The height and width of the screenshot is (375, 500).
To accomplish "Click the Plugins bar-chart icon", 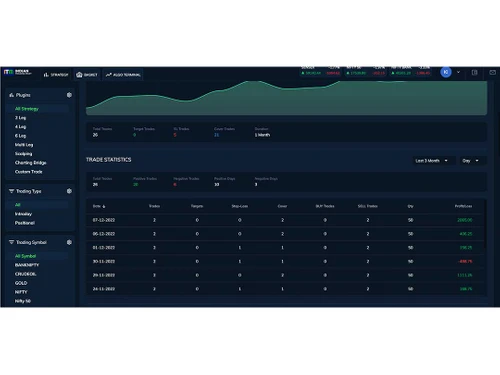I will point(12,95).
